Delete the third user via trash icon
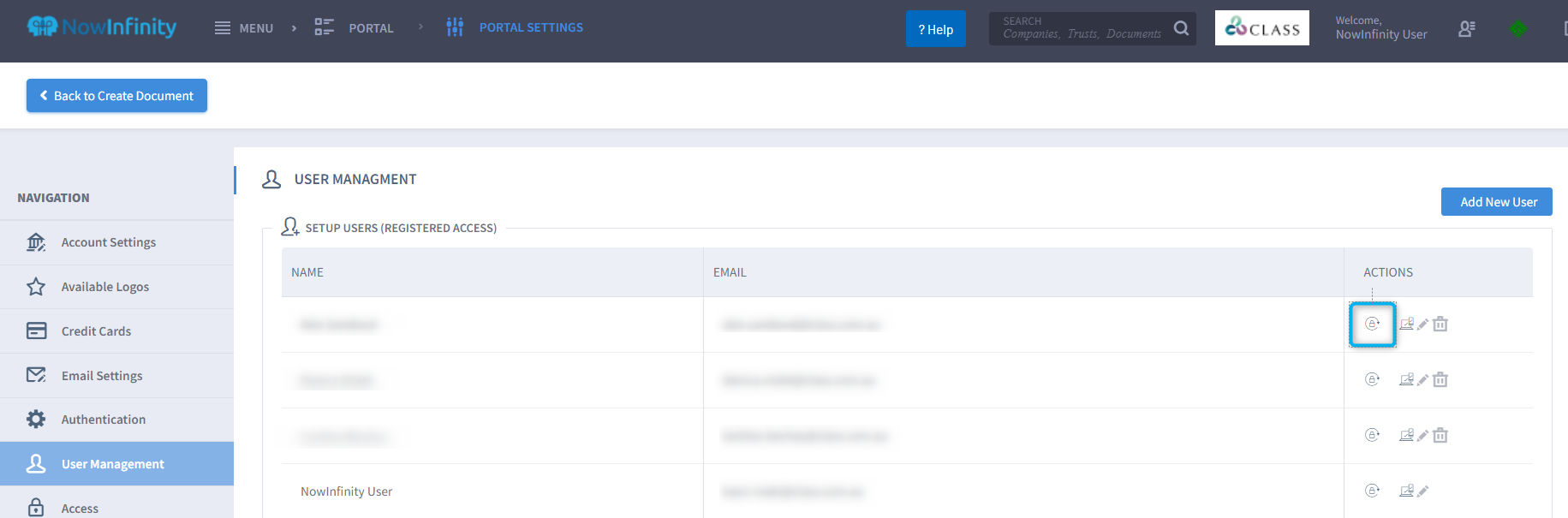This screenshot has height=518, width=1568. (x=1440, y=435)
